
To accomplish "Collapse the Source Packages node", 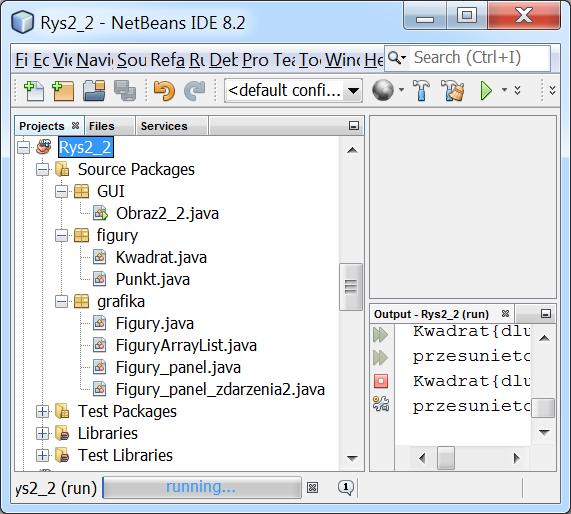I will (x=43, y=169).
